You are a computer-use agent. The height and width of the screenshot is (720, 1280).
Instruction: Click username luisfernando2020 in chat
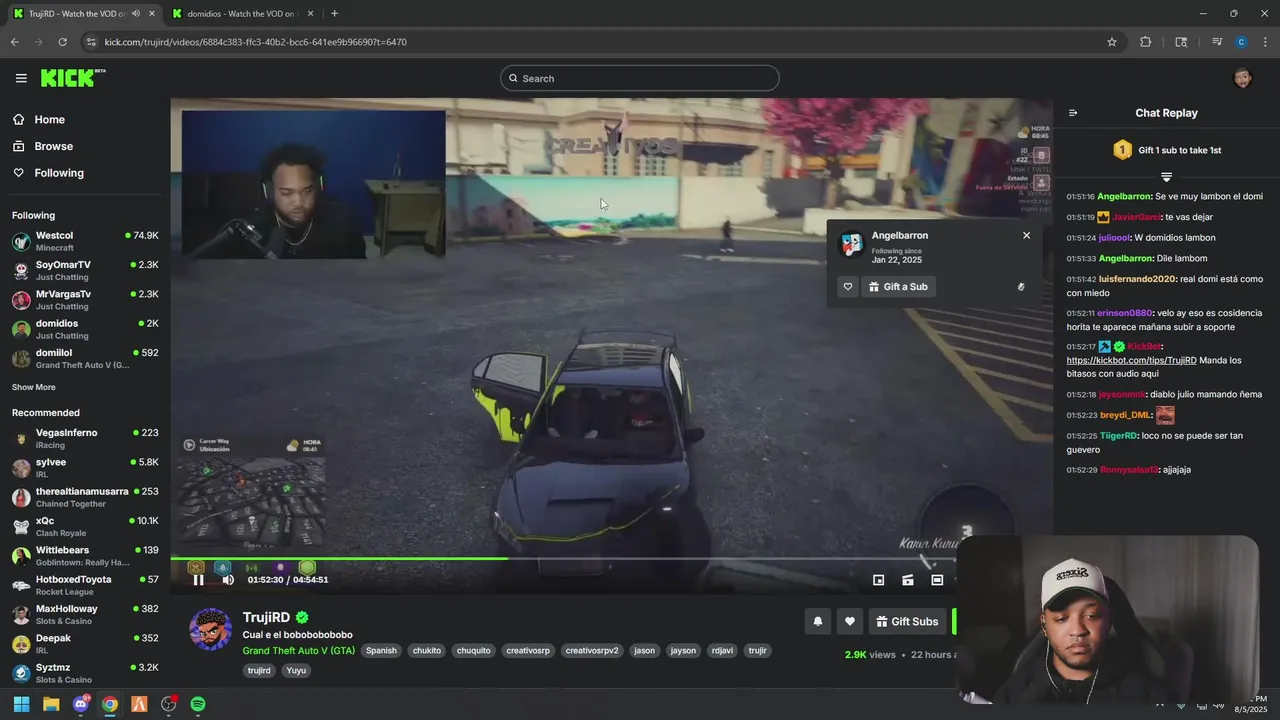tap(1138, 279)
